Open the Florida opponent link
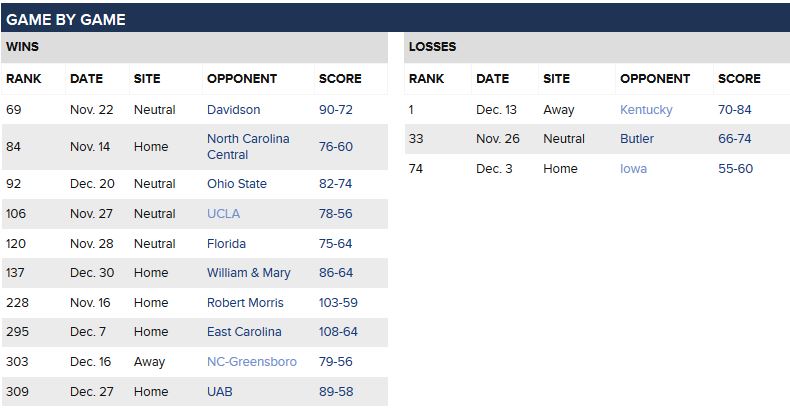790x413 pixels. click(x=226, y=244)
